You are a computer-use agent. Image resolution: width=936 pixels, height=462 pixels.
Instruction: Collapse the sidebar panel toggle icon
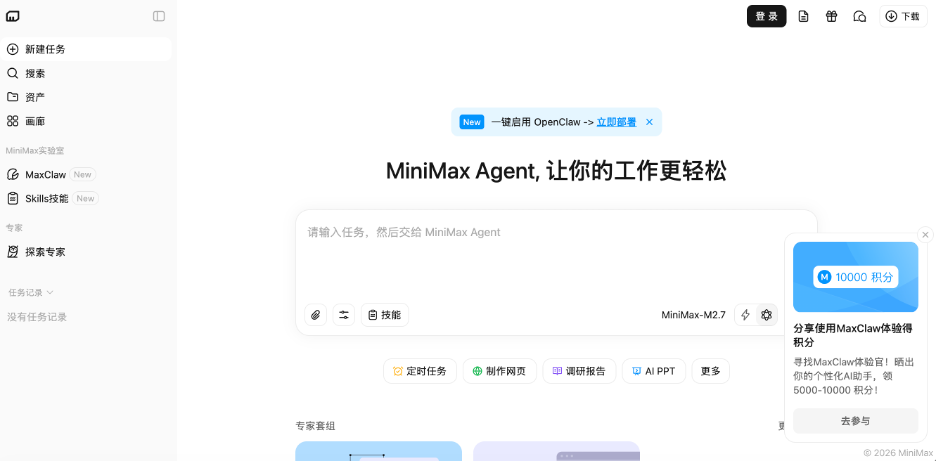click(159, 16)
